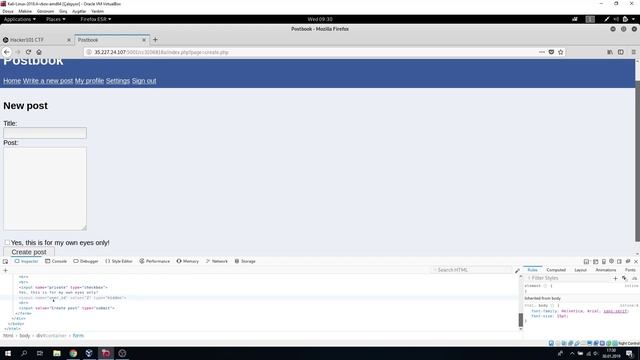This screenshot has height=360, width=640.
Task: Open the Network devtools tab
Action: pyautogui.click(x=216, y=261)
